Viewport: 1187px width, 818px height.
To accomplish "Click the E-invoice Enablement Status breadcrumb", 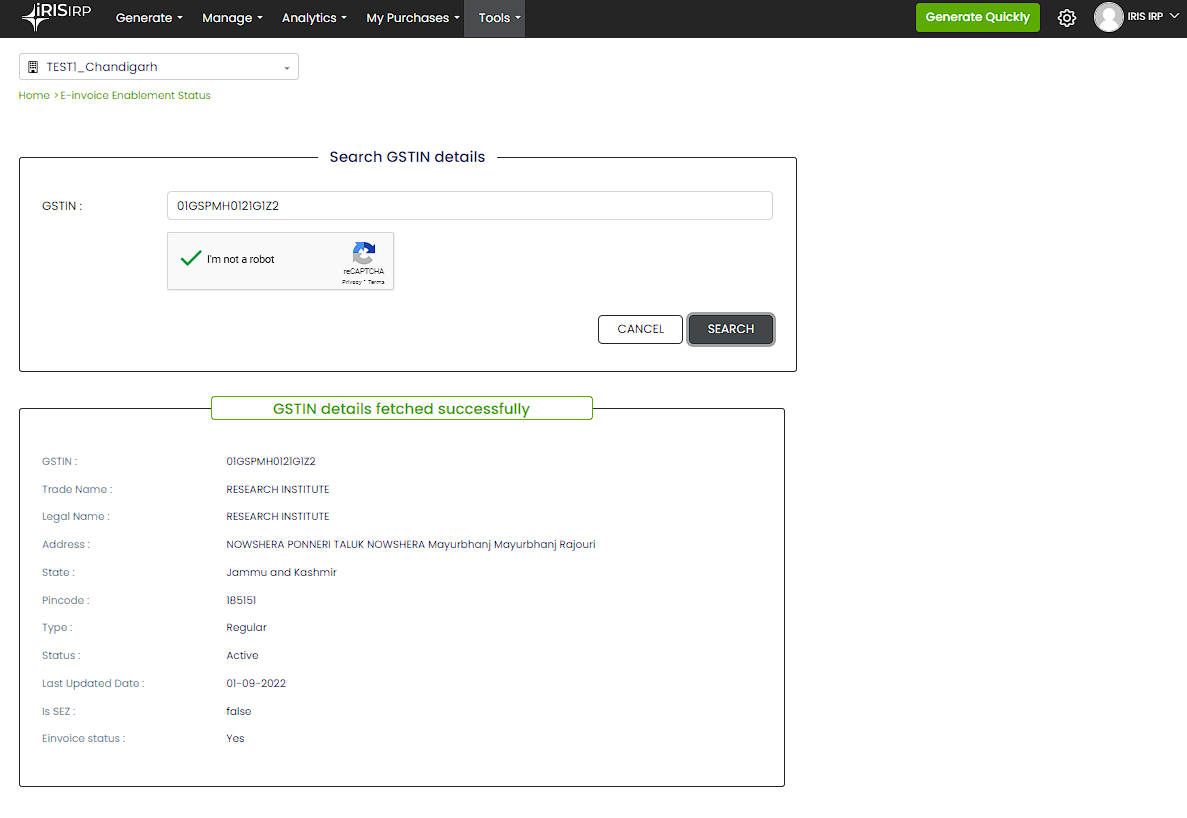I will tap(135, 96).
